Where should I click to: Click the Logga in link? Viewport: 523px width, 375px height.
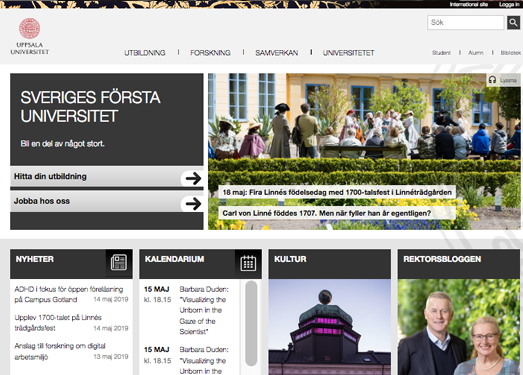pos(509,4)
